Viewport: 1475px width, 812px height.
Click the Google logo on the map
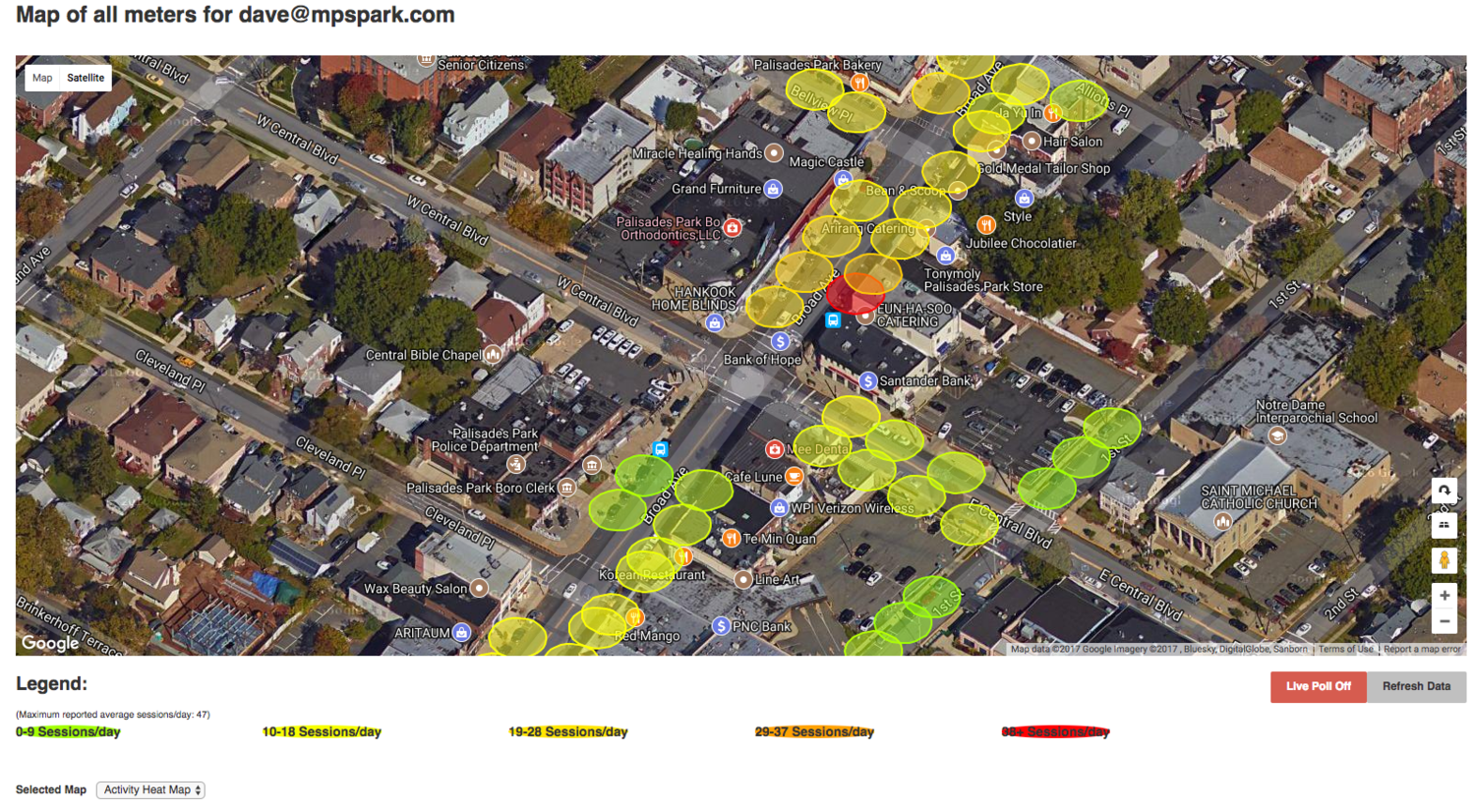50,643
